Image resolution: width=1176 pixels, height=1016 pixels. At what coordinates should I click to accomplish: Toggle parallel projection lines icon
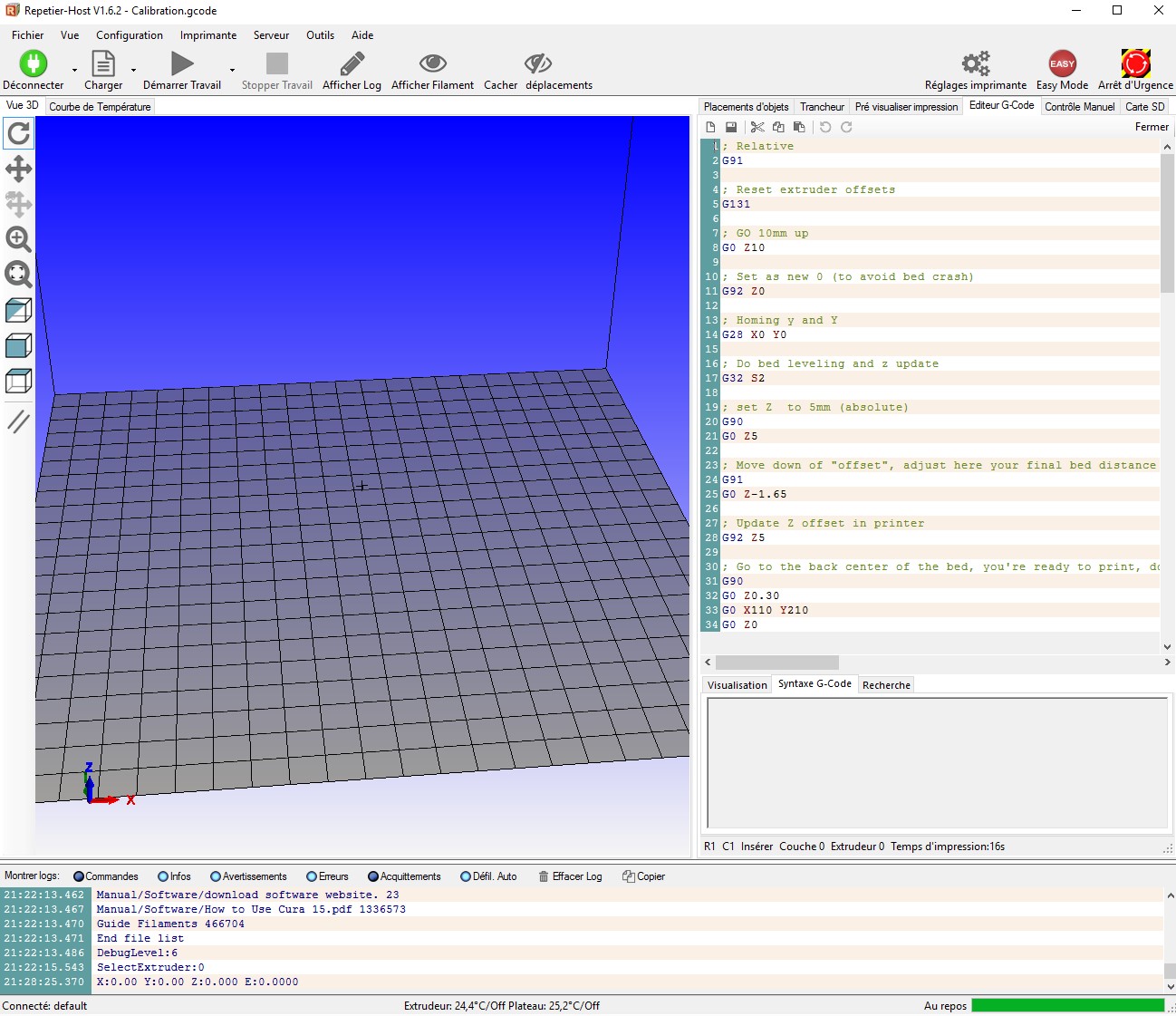(19, 421)
